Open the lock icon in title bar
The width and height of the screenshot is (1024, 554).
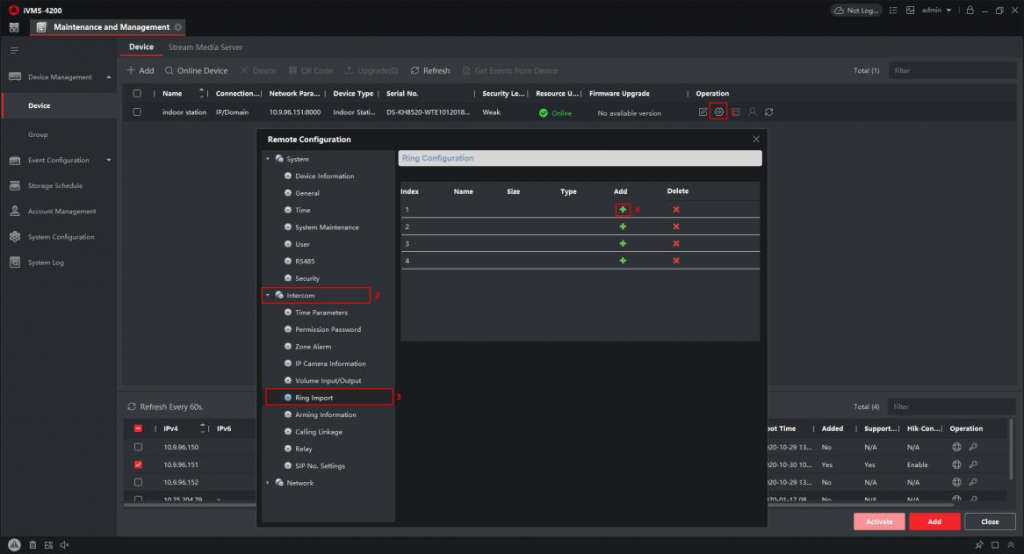click(969, 10)
